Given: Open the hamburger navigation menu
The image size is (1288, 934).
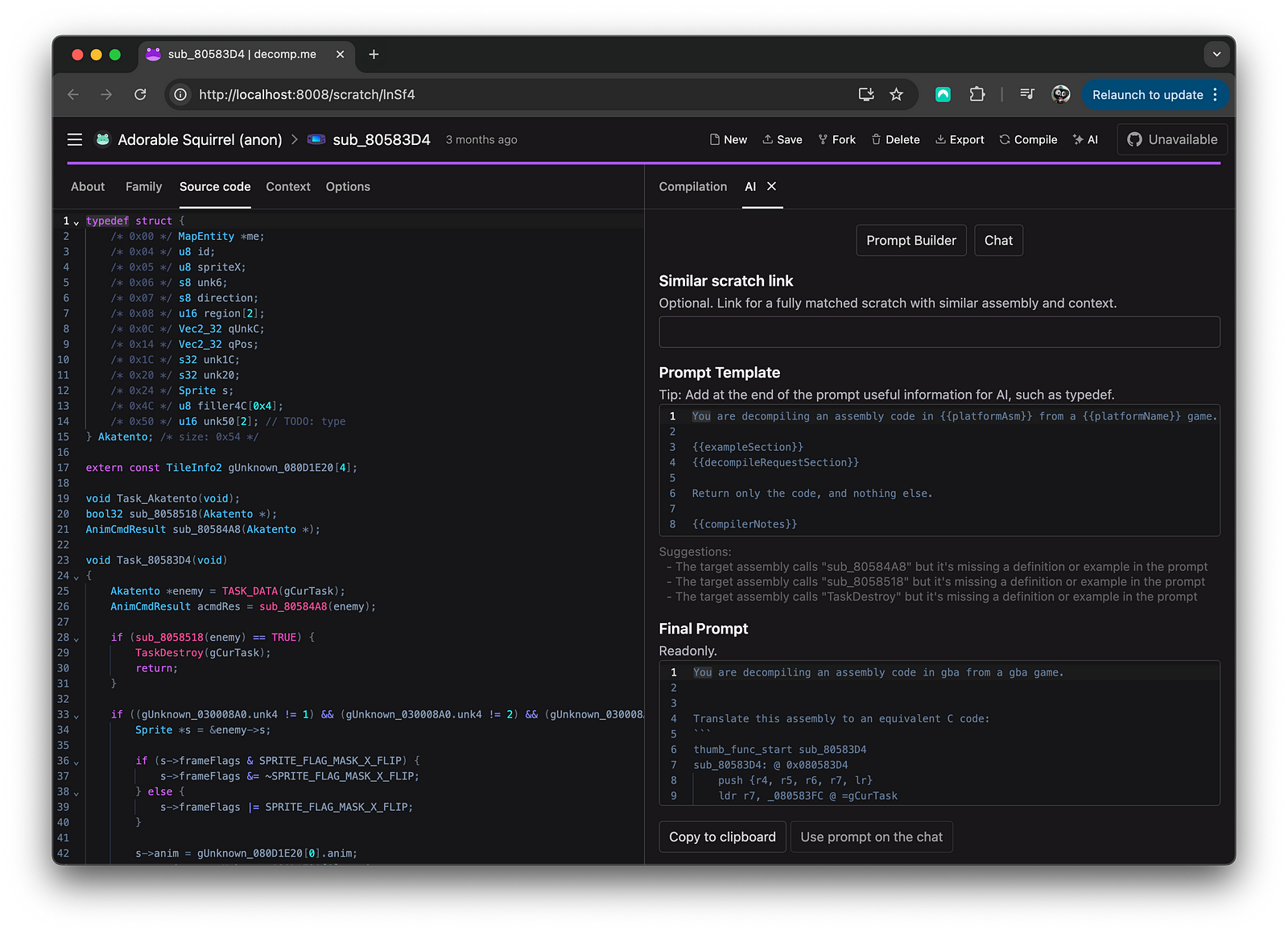Looking at the screenshot, I should (75, 139).
